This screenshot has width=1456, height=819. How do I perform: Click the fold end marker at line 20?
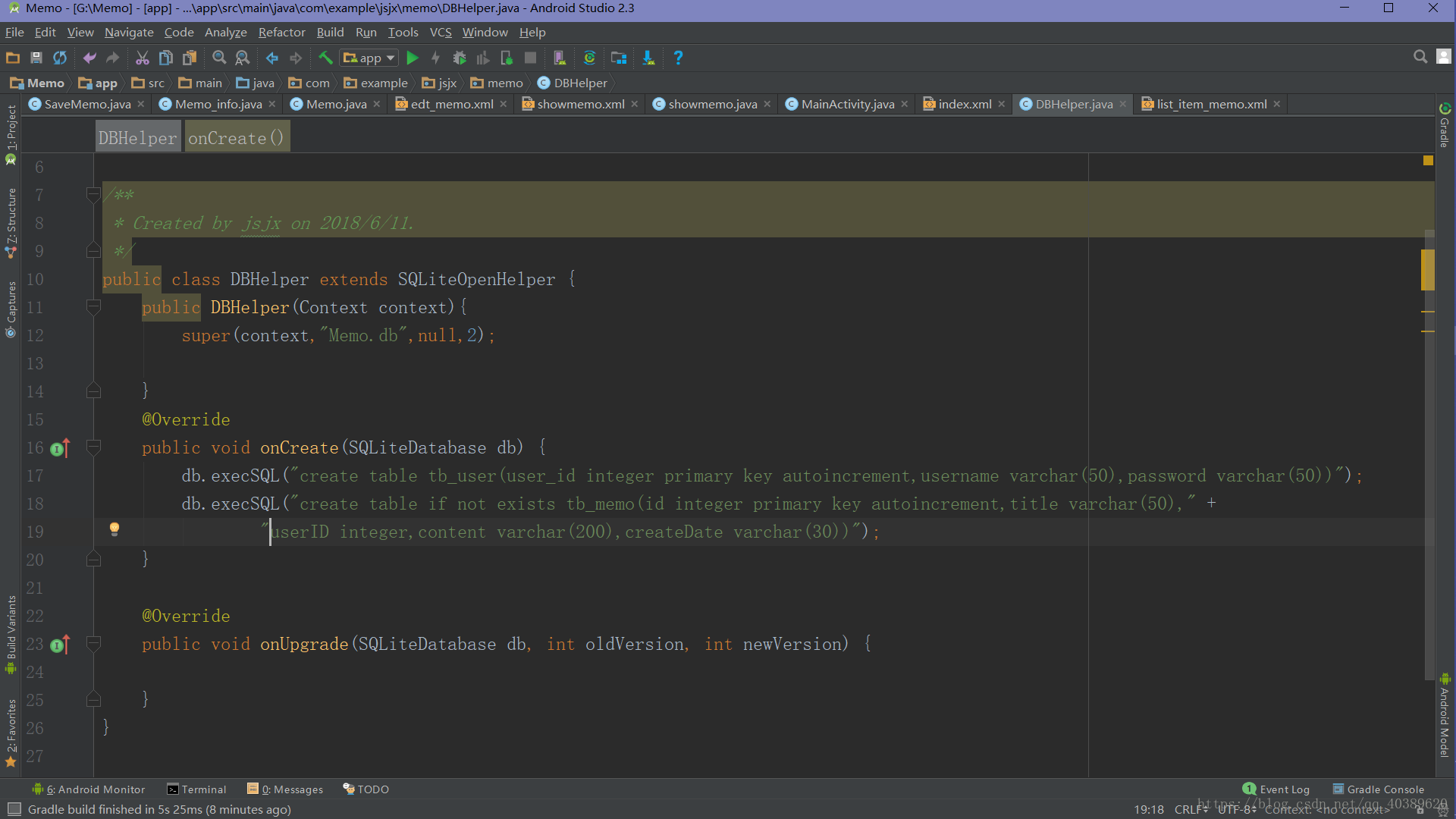[x=93, y=560]
